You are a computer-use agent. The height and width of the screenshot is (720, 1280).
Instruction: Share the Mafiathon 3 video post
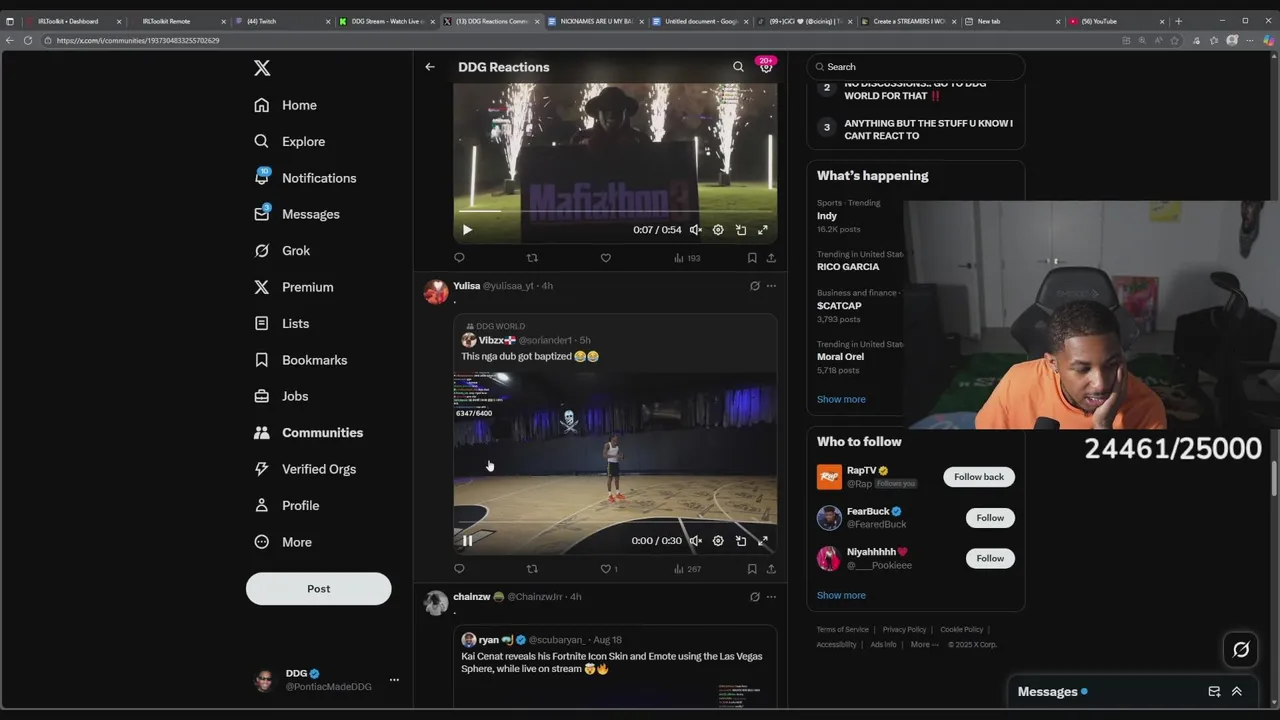(x=771, y=258)
